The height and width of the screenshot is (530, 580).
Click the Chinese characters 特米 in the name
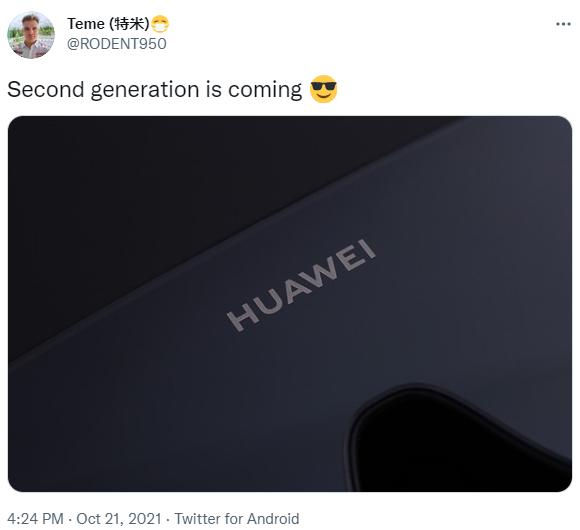tap(129, 24)
